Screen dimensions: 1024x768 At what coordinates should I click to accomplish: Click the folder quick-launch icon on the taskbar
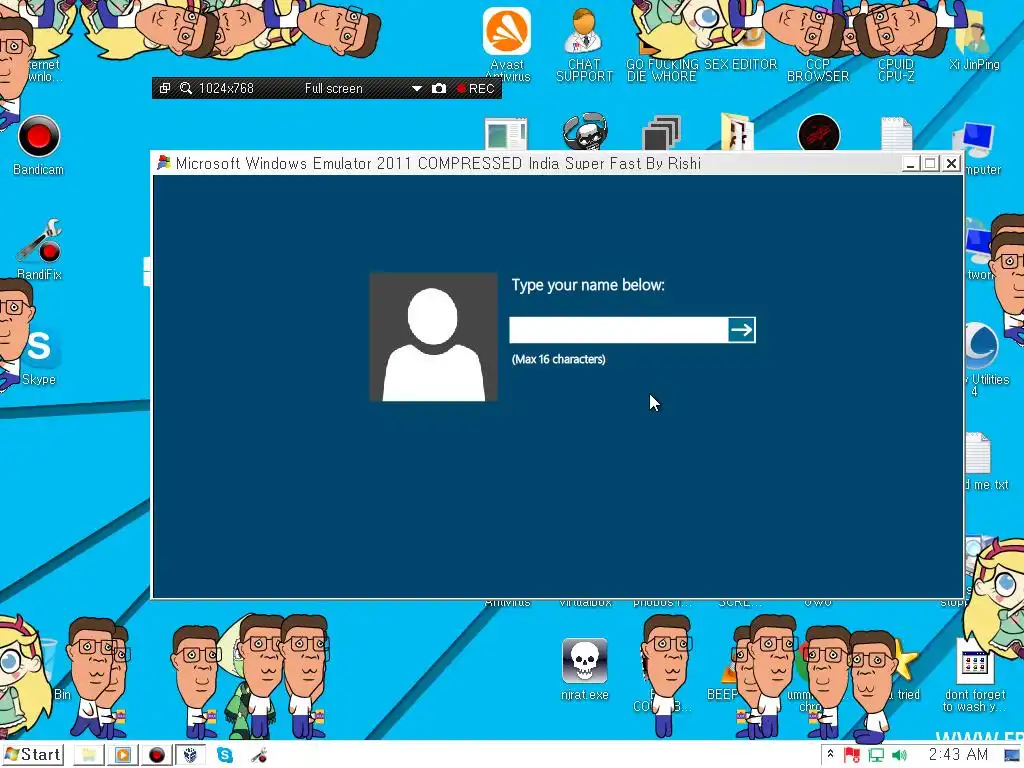tap(89, 756)
